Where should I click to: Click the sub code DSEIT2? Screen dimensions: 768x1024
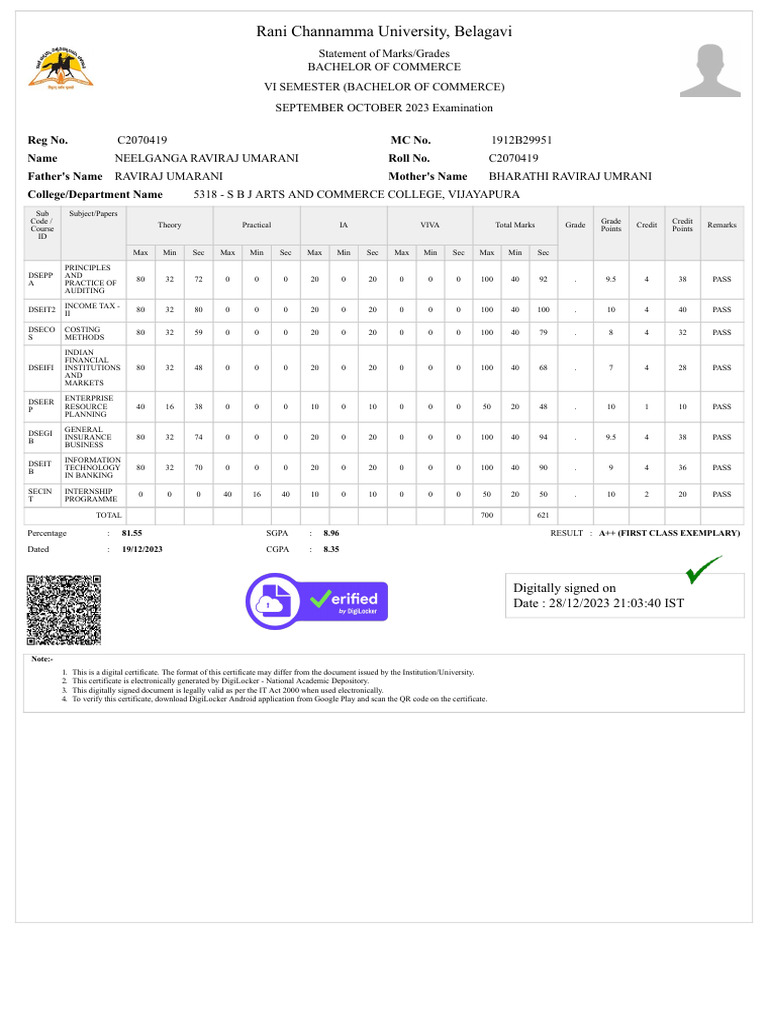point(42,310)
